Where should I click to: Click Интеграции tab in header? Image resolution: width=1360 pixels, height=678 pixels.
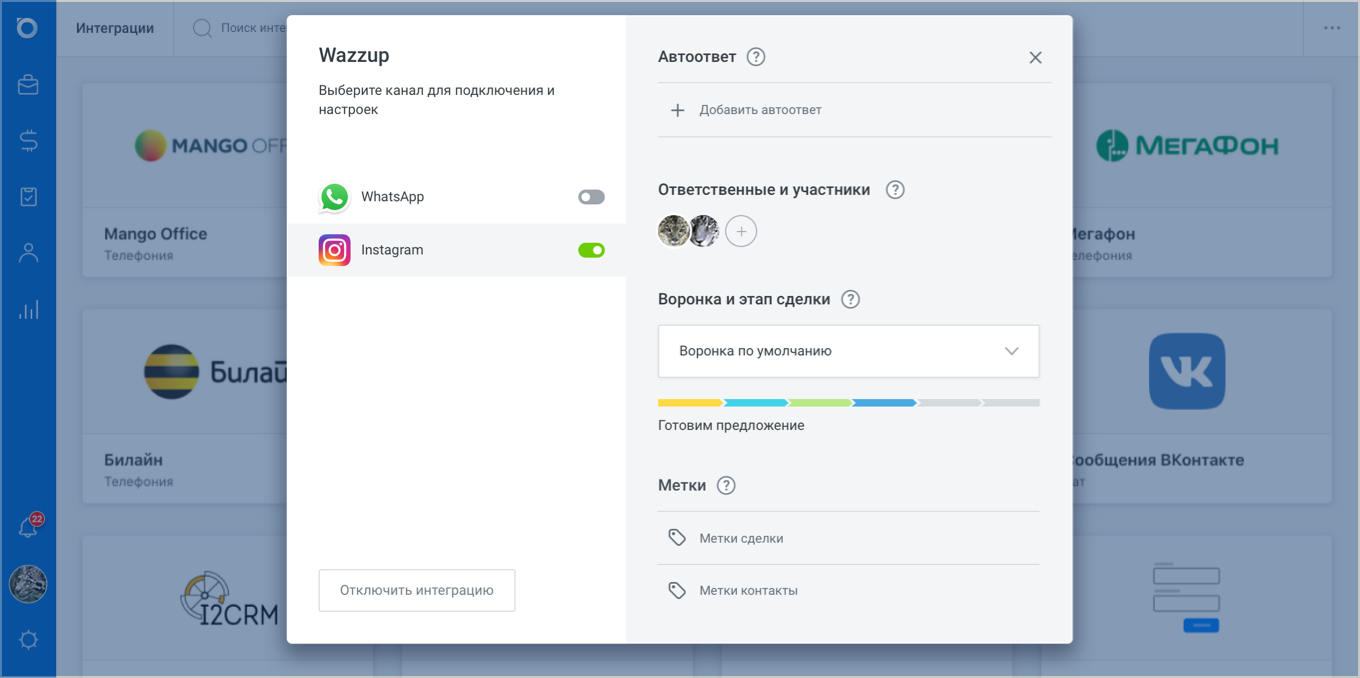pos(115,28)
